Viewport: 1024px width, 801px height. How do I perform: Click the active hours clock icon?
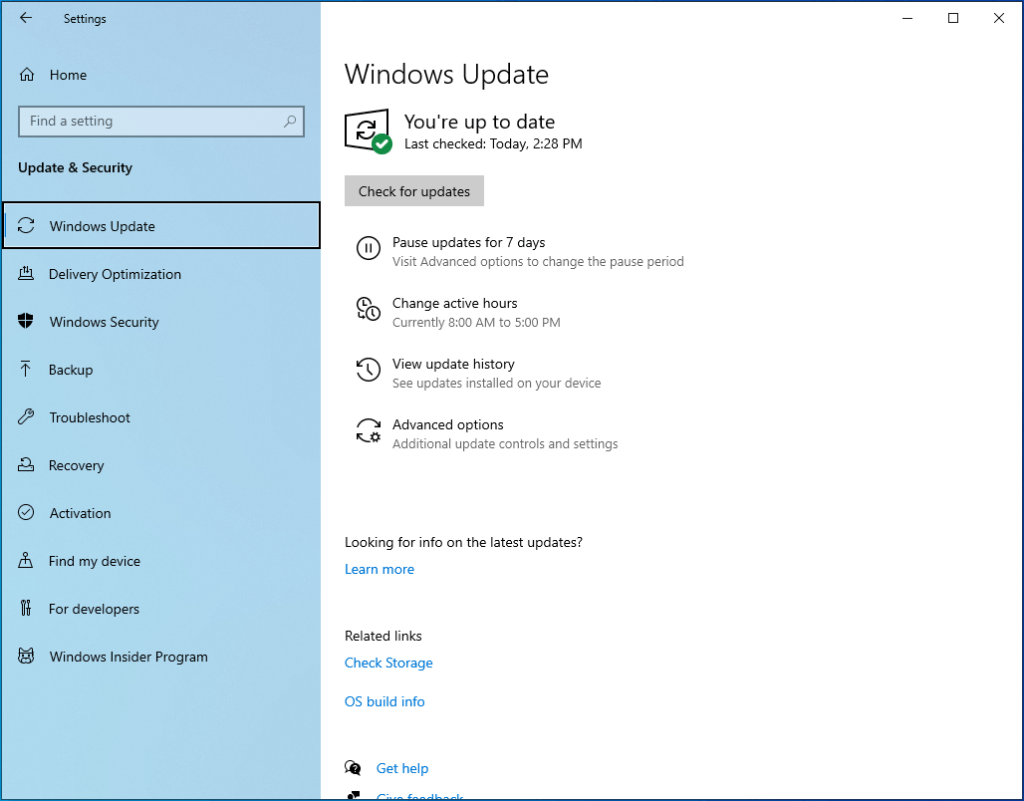click(368, 310)
